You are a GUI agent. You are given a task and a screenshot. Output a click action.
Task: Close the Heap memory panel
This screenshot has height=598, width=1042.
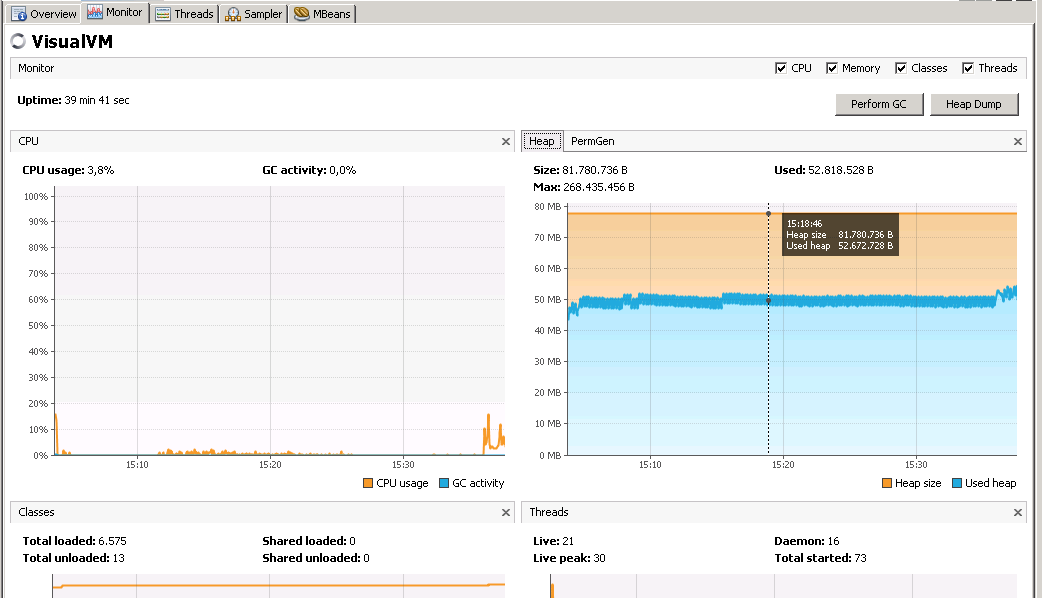click(x=1017, y=142)
